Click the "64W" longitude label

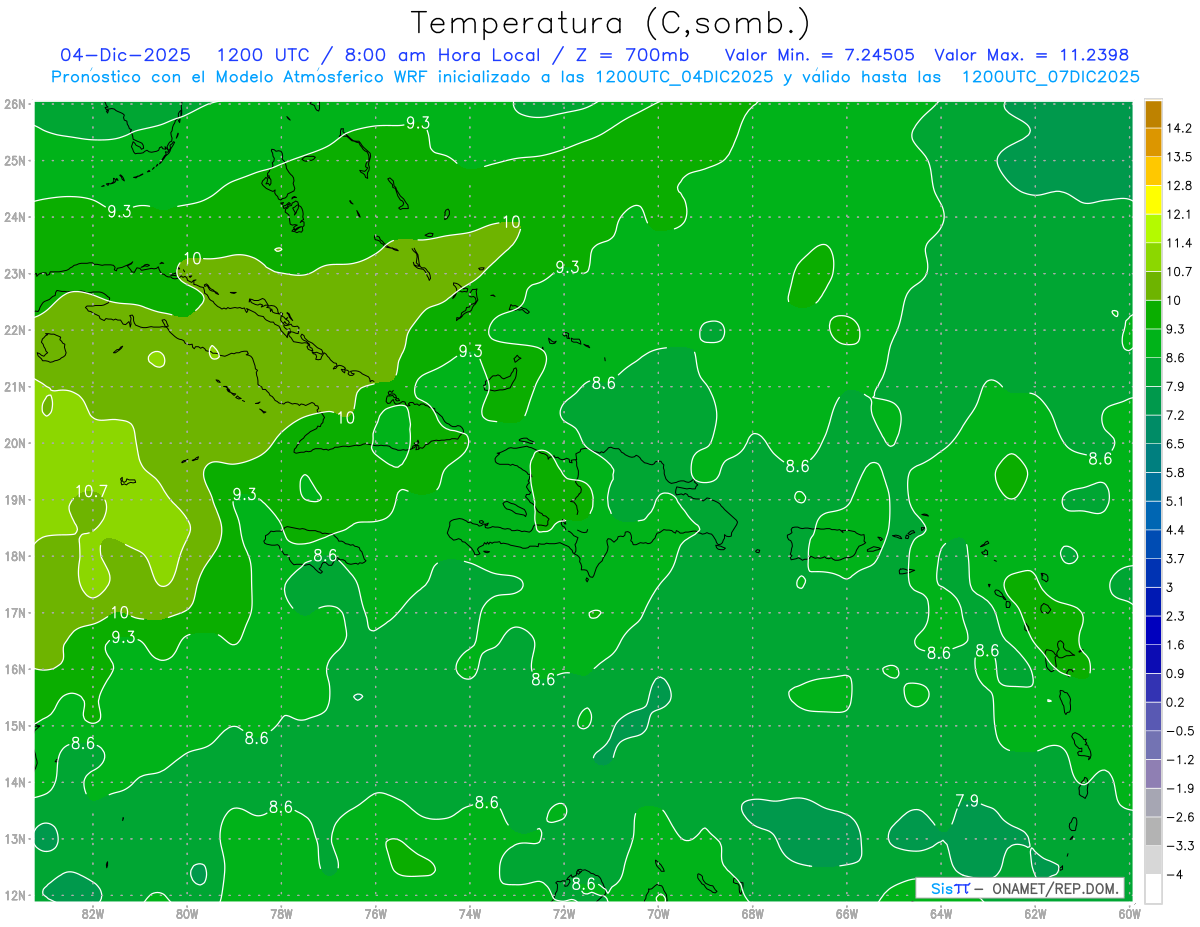pyautogui.click(x=940, y=914)
